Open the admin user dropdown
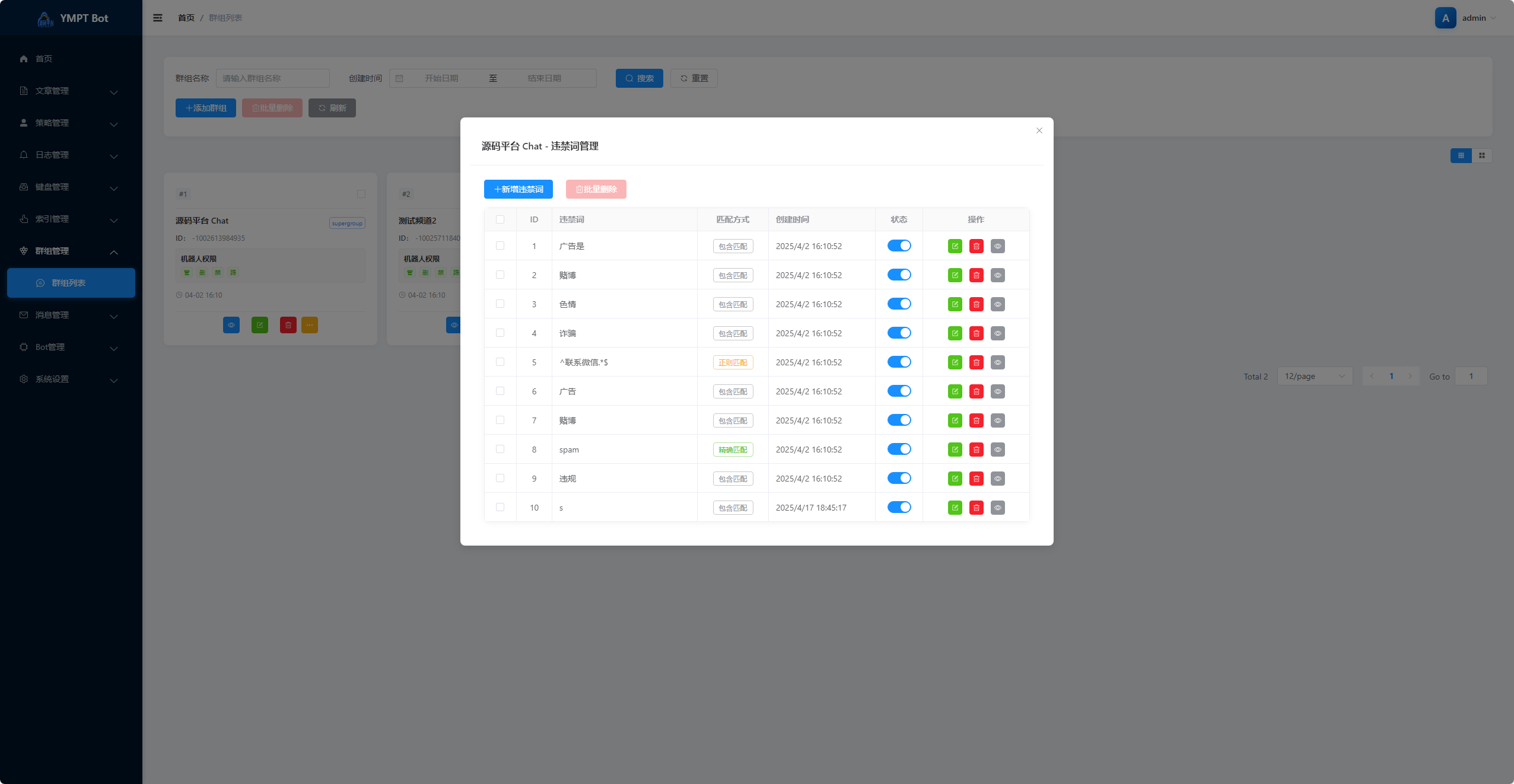The height and width of the screenshot is (784, 1514). (x=1474, y=18)
